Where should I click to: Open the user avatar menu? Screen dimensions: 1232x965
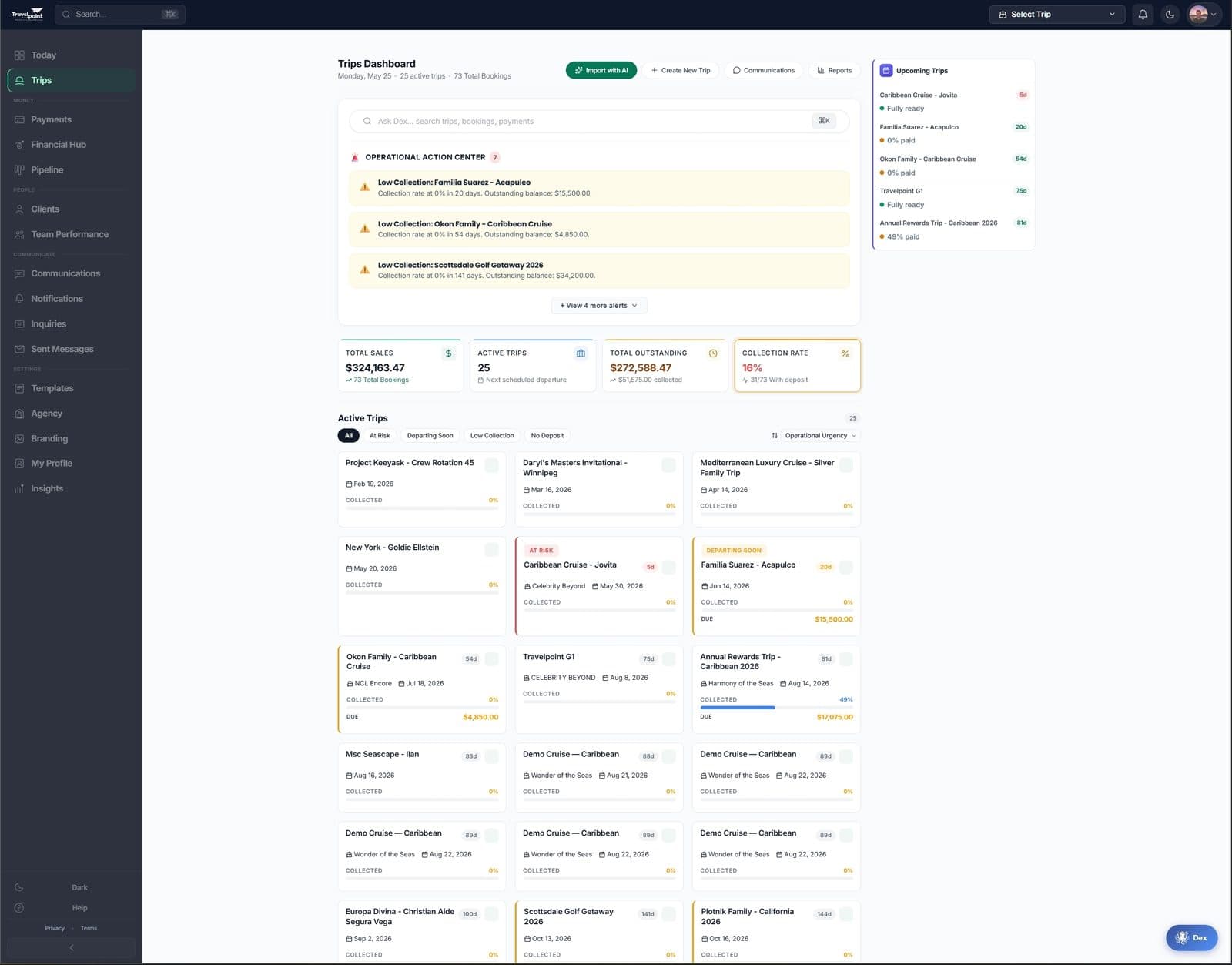pos(1203,15)
